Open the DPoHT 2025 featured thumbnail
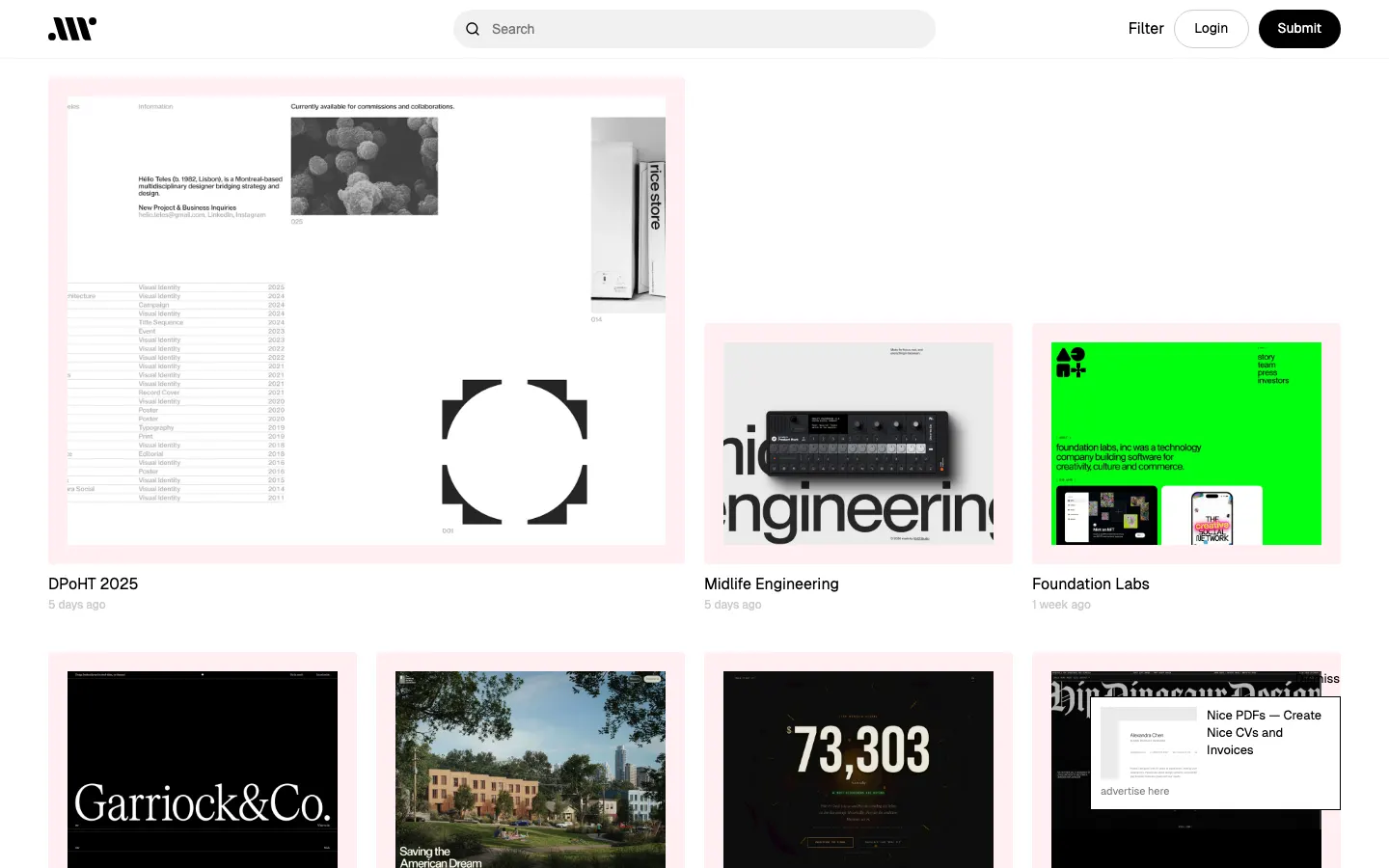This screenshot has height=868, width=1389. click(x=367, y=320)
